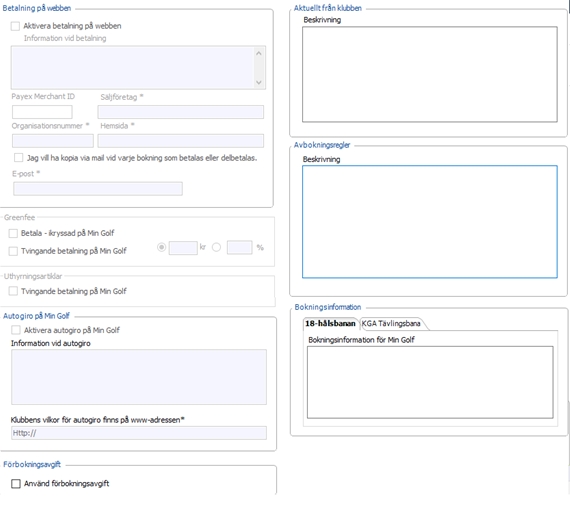Click the Aktuellt från klubben description box
The height and width of the screenshot is (522, 570).
tap(430, 74)
